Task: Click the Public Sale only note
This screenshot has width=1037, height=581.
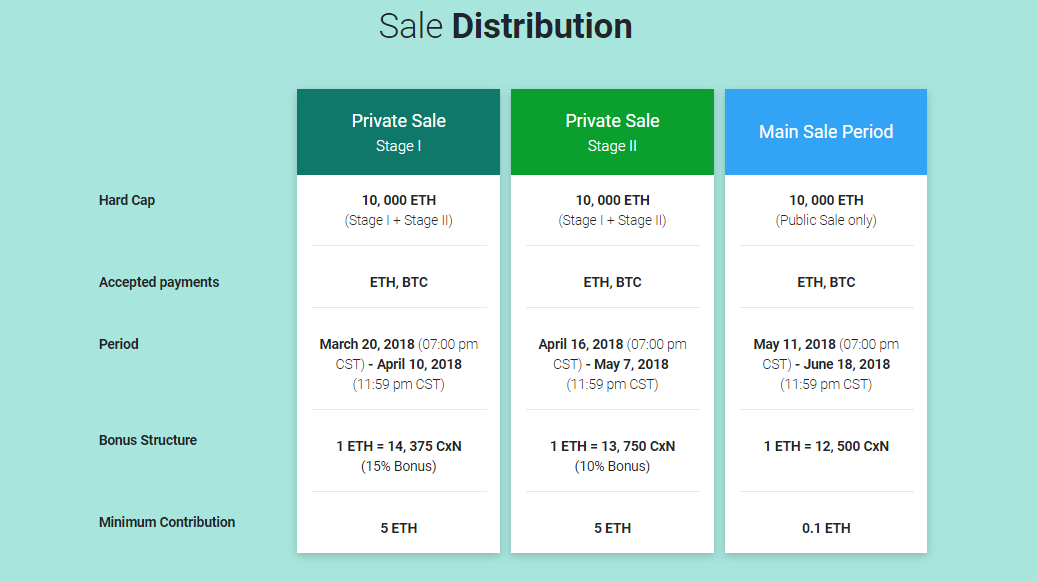Action: 826,220
